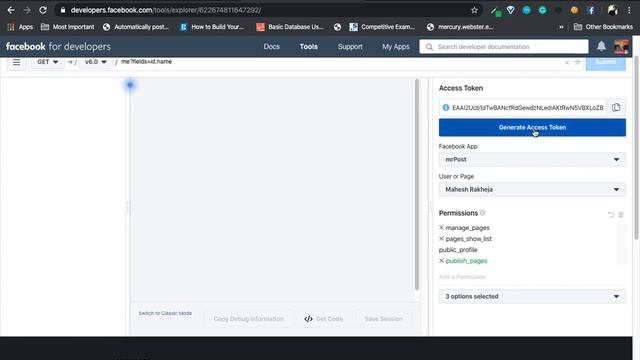Open the My Apps menu
Viewport: 640px width, 360px height.
pos(396,47)
